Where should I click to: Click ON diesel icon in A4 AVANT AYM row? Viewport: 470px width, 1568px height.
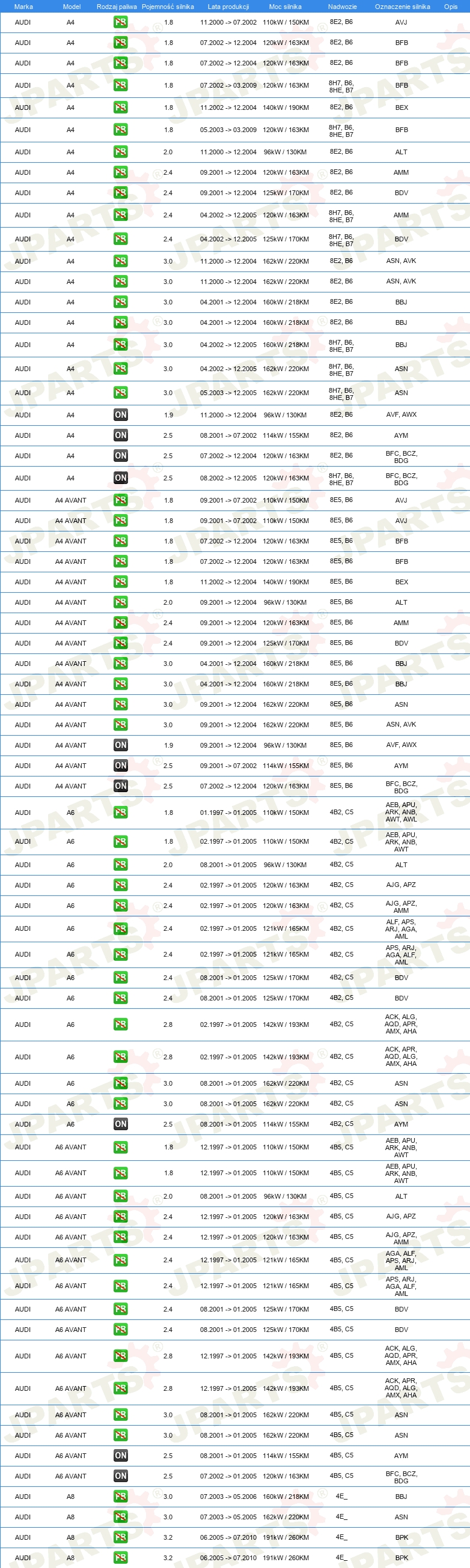(x=121, y=766)
